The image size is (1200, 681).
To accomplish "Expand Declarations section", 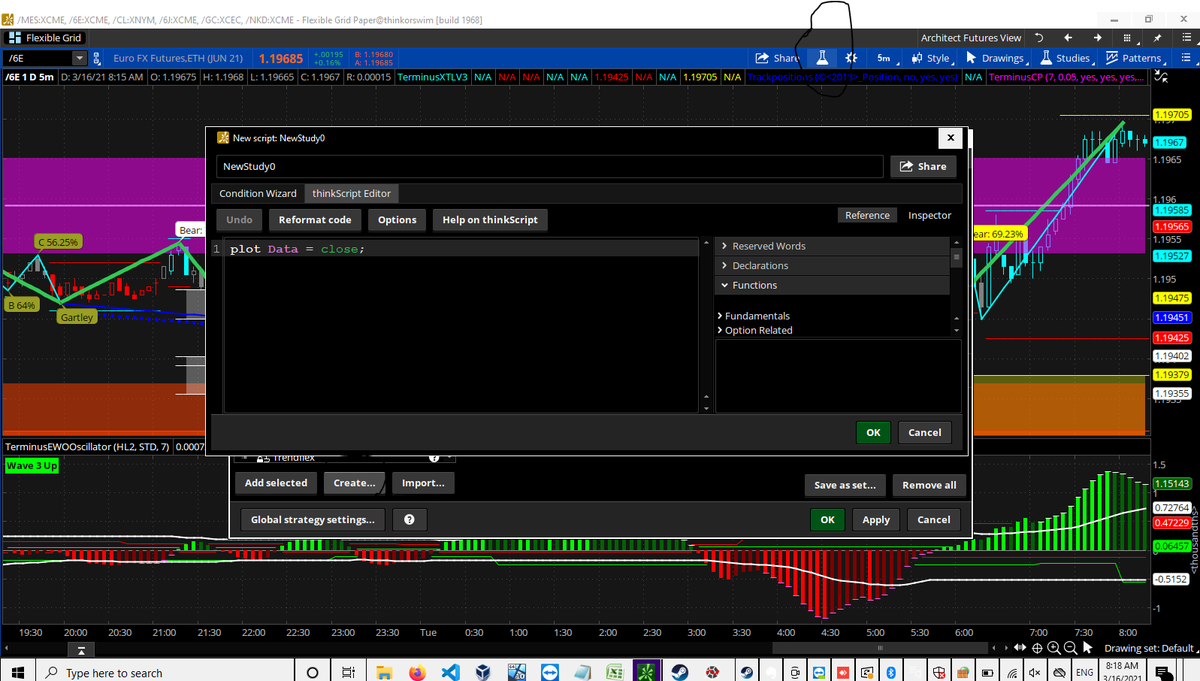I will (x=832, y=266).
